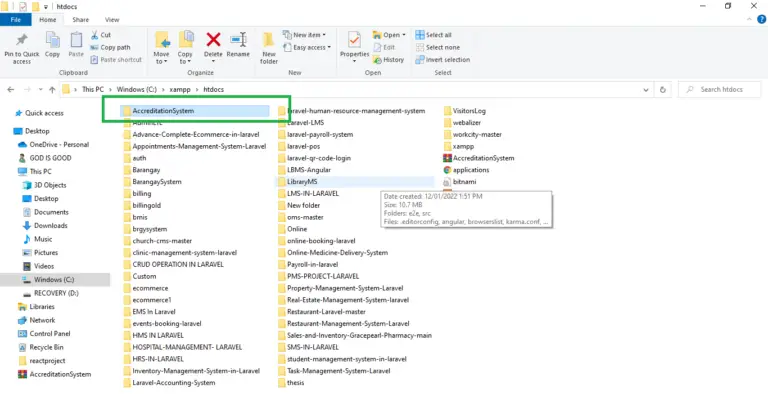Viewport: 768px width, 394px height.
Task: Select the reactproject item in navigation pane
Action: point(42,361)
